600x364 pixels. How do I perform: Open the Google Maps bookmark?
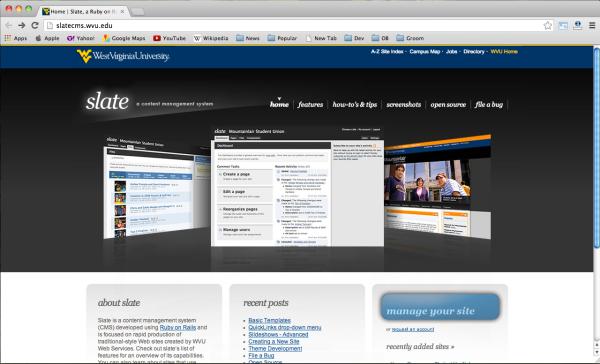pos(124,38)
